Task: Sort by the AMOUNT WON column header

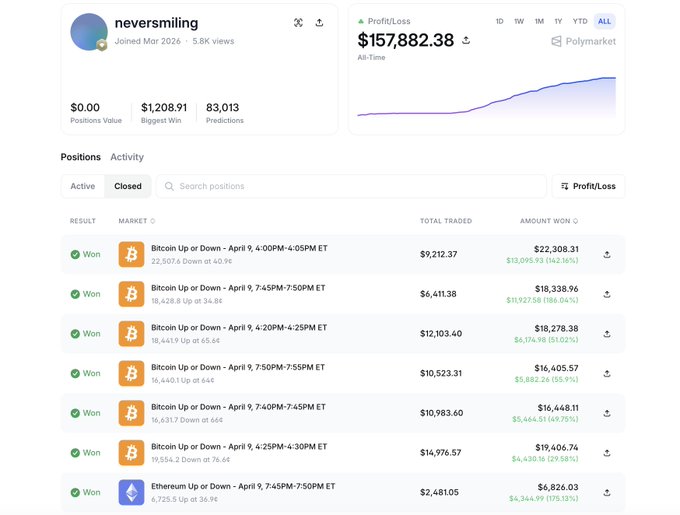Action: coord(549,221)
